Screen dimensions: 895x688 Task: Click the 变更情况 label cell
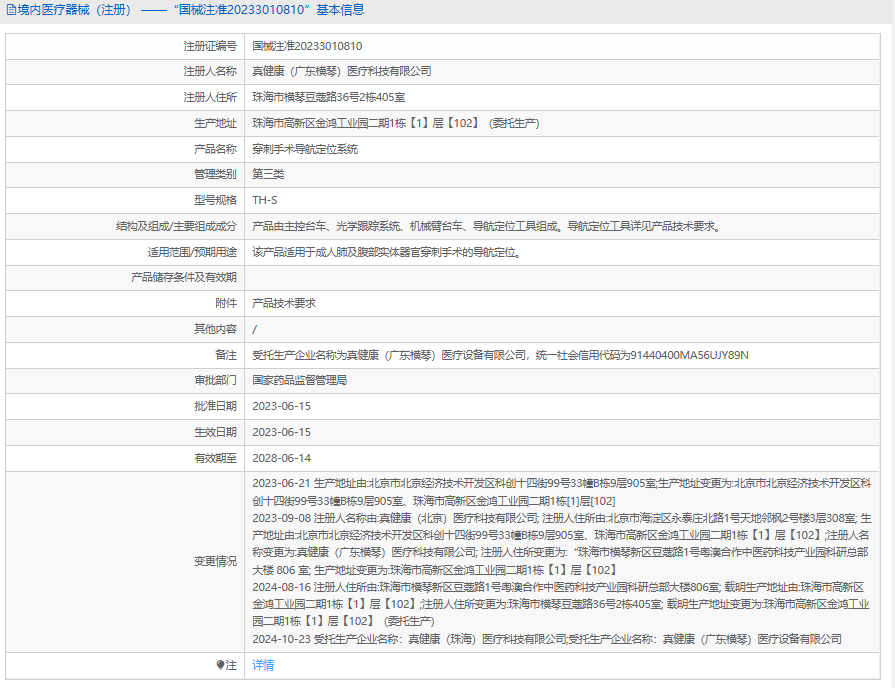(x=125, y=562)
